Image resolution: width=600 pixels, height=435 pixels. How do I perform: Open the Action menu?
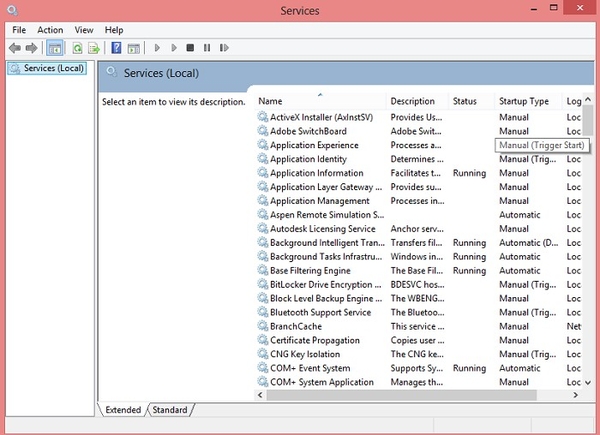coord(50,30)
